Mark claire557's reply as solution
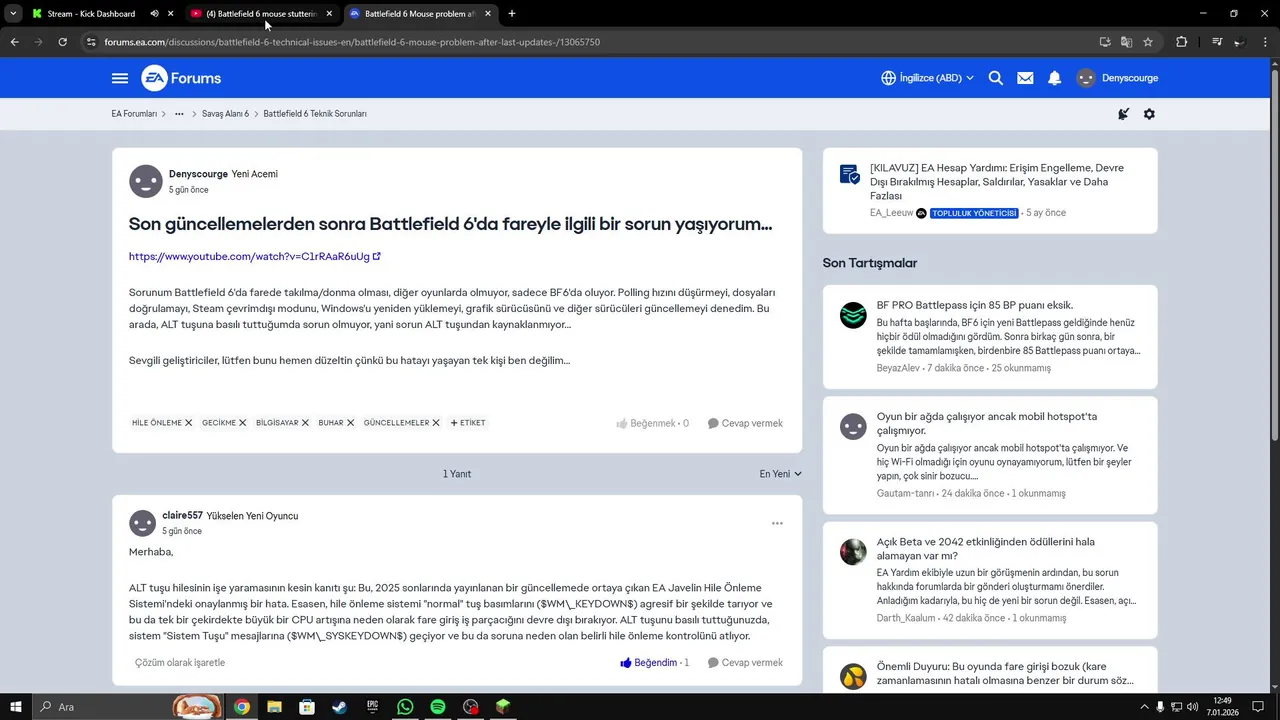The height and width of the screenshot is (720, 1280). tap(180, 663)
